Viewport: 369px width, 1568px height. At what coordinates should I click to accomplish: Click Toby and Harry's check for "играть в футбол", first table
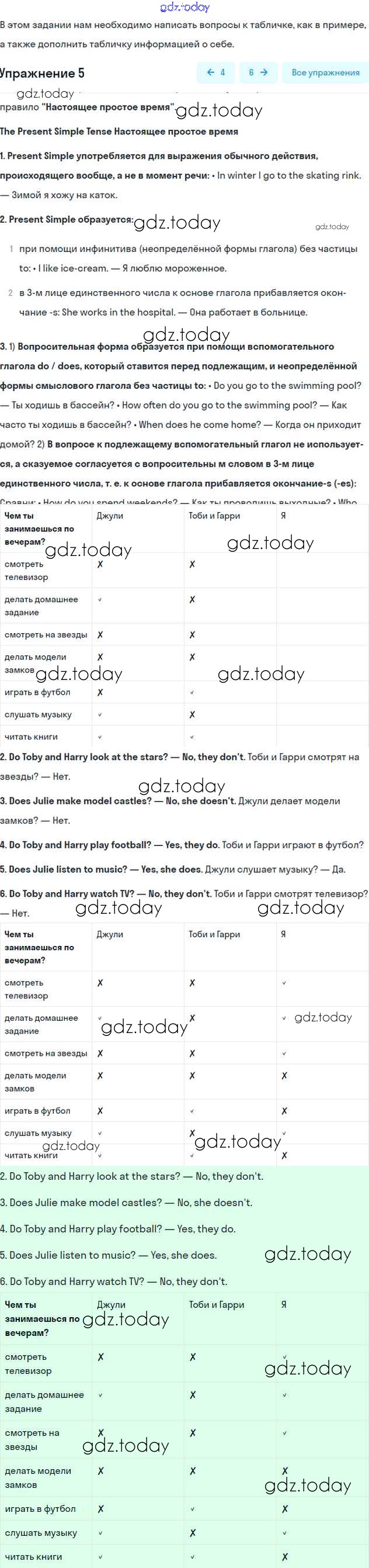192,693
